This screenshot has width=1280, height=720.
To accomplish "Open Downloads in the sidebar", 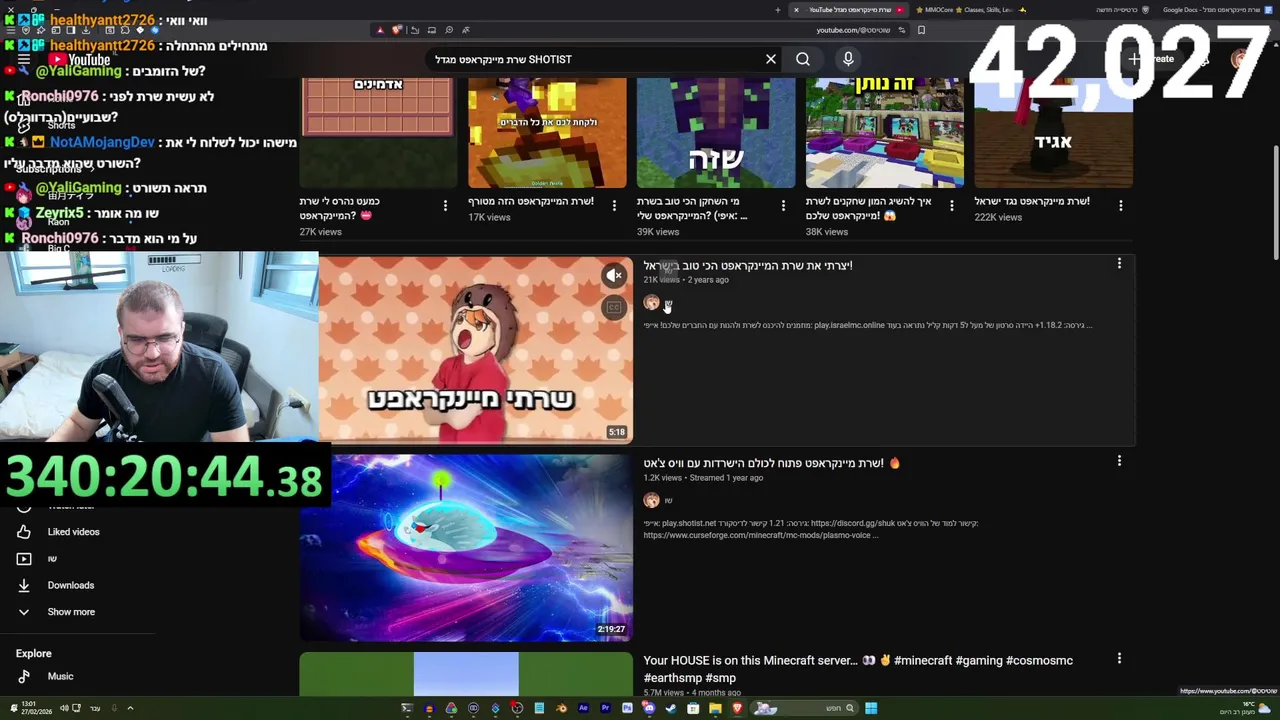I will [71, 585].
